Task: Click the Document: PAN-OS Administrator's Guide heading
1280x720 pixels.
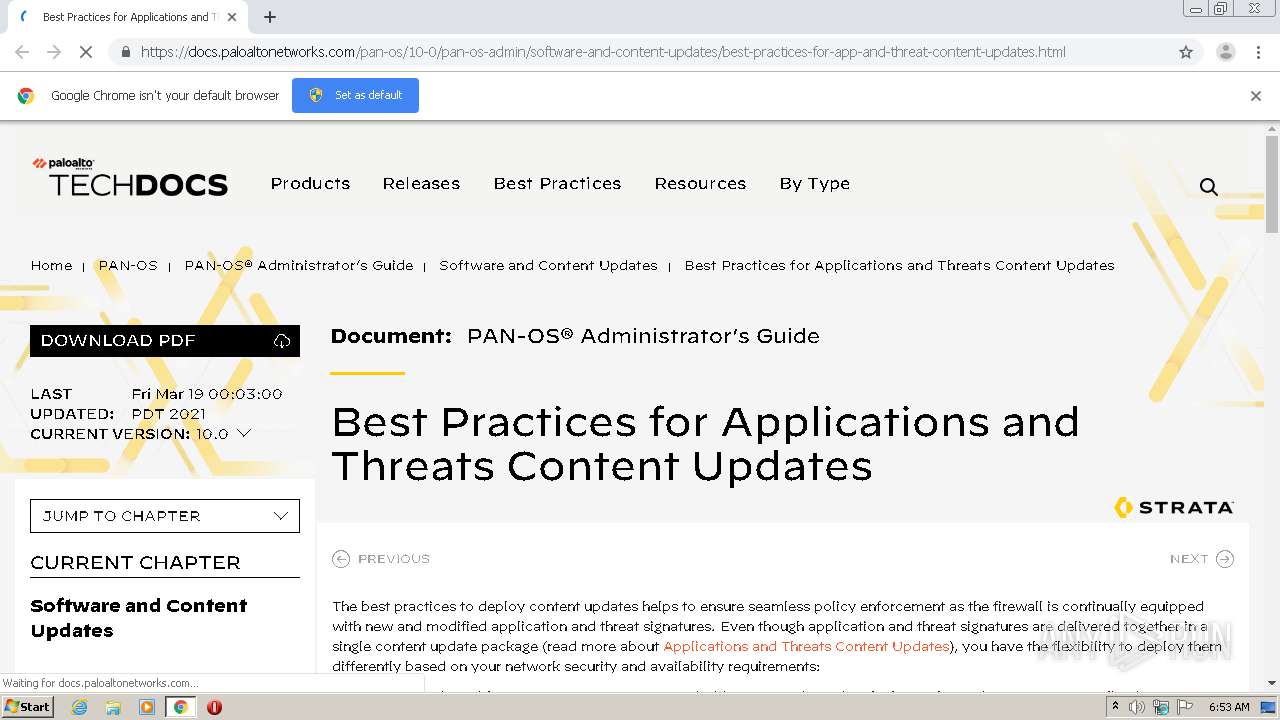Action: [575, 336]
